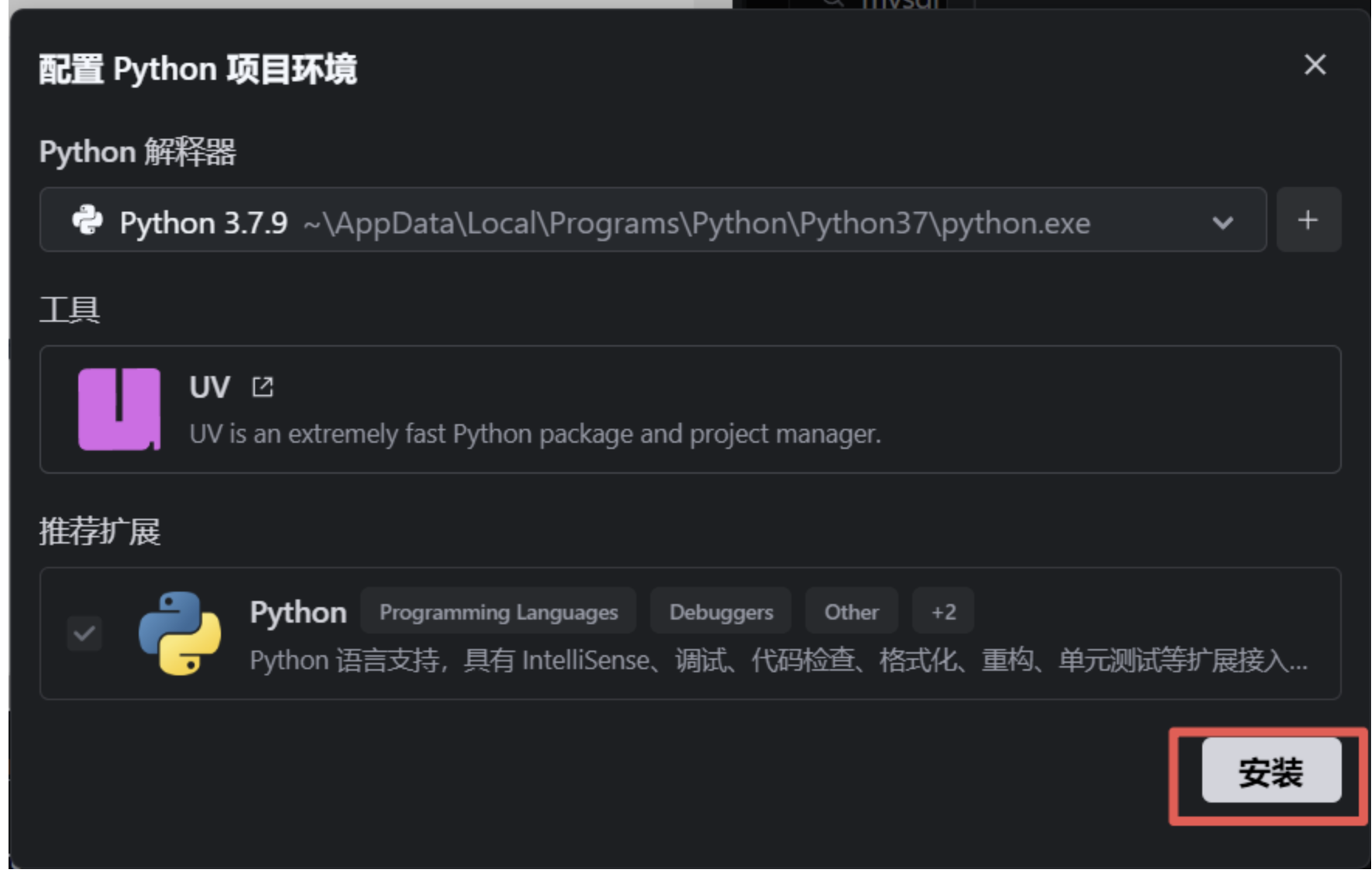Select the UV package manager description text

pyautogui.click(x=535, y=434)
